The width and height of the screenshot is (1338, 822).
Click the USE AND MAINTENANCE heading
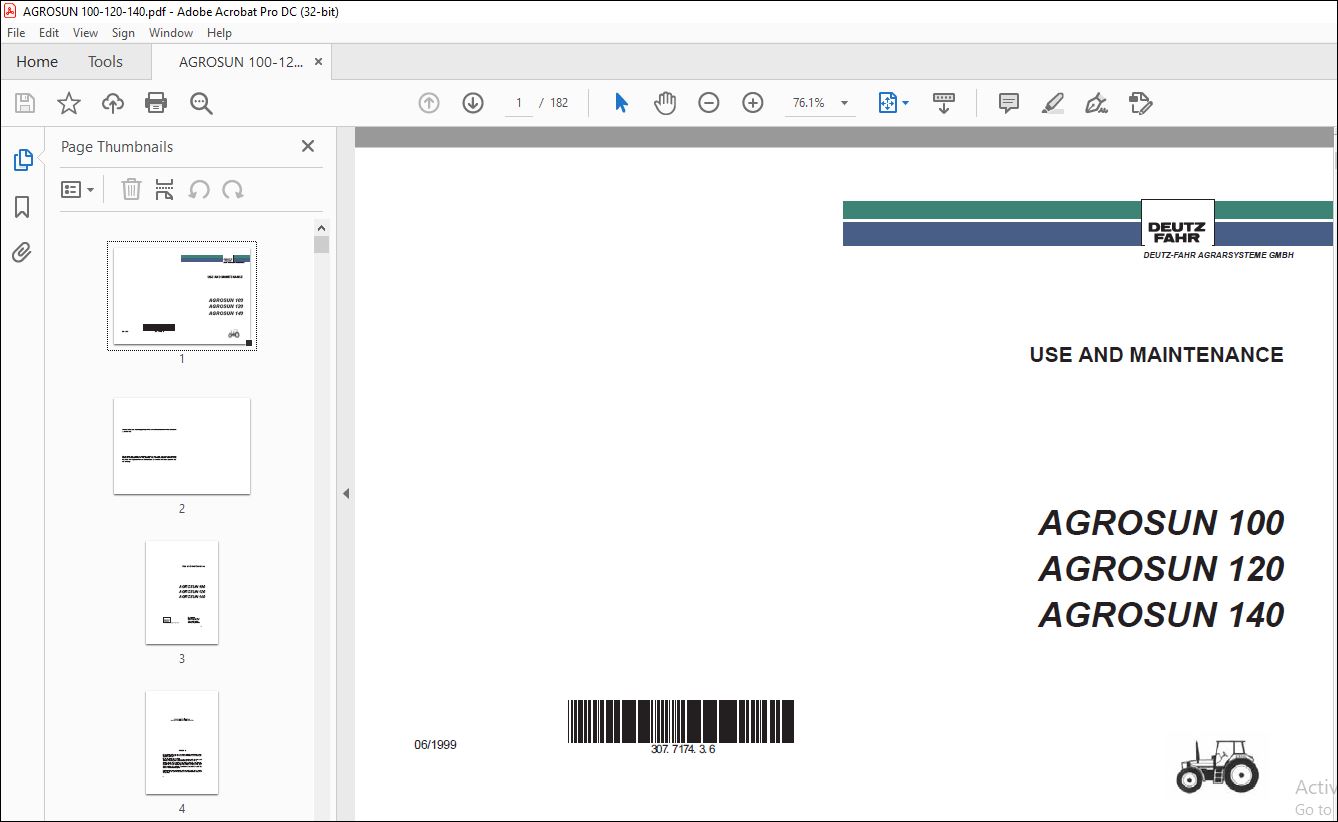[1156, 355]
